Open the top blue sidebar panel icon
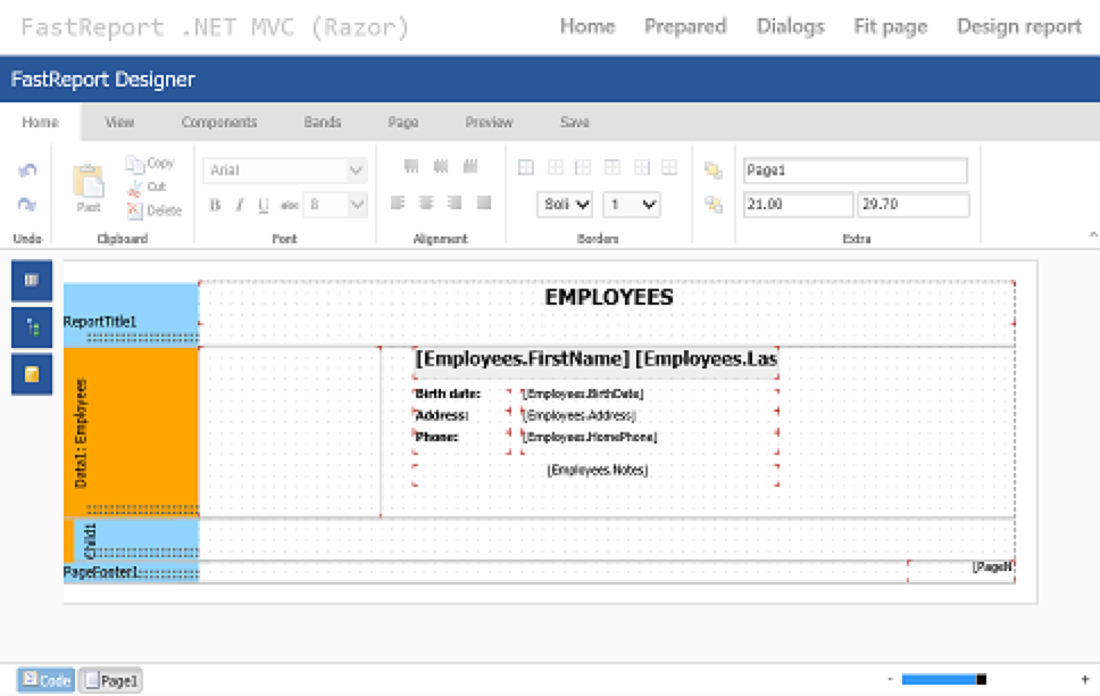This screenshot has width=1100, height=696. click(31, 281)
